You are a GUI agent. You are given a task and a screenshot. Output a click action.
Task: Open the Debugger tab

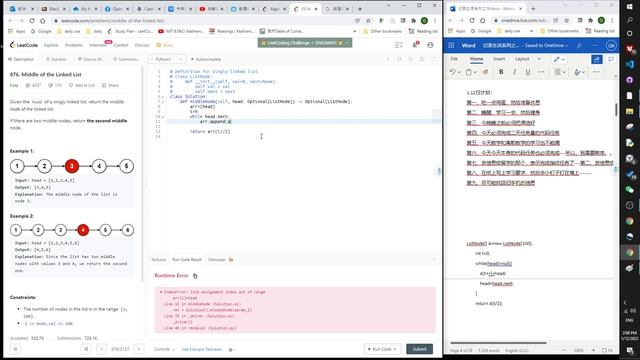[220, 260]
